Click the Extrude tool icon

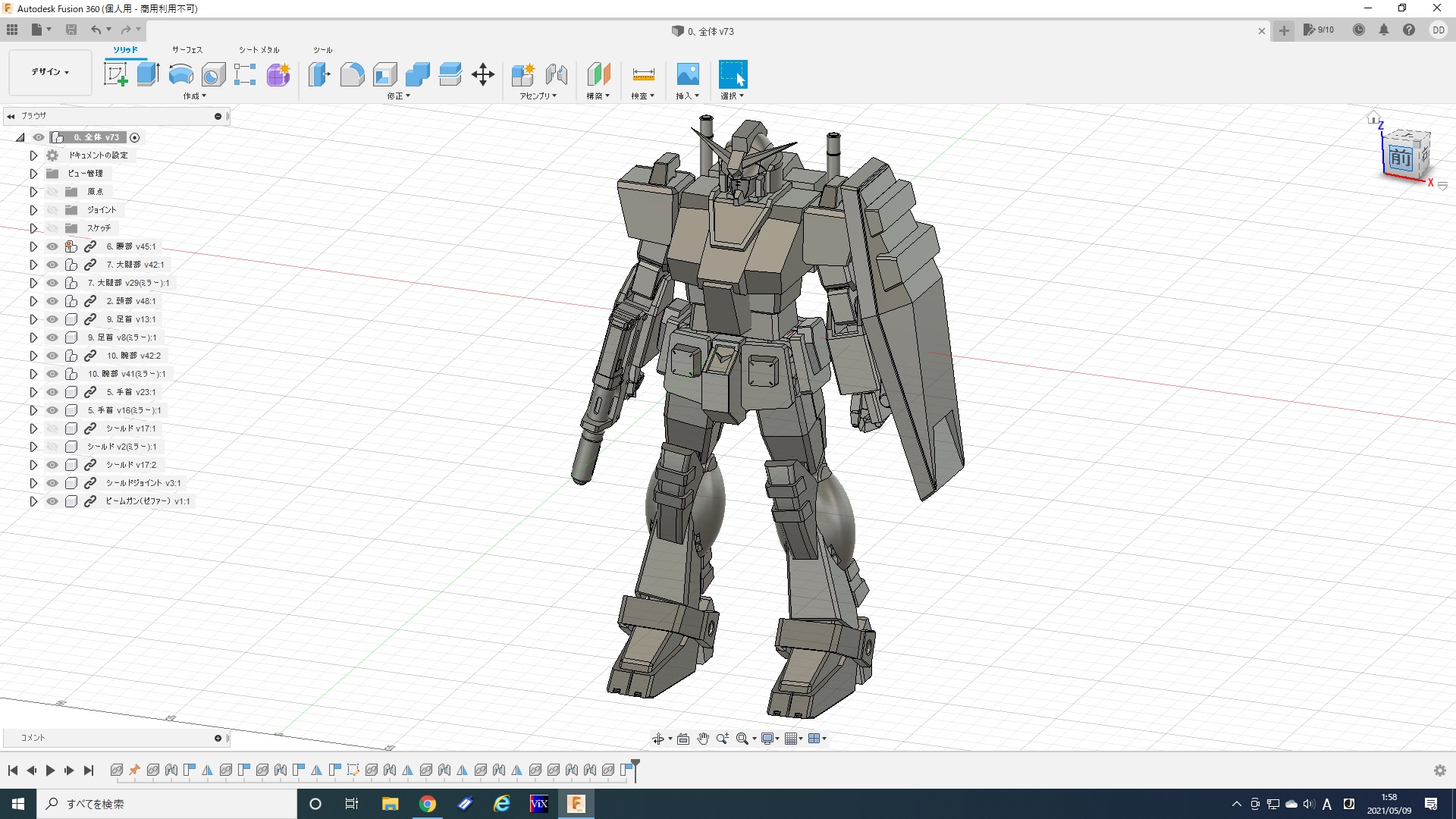148,74
